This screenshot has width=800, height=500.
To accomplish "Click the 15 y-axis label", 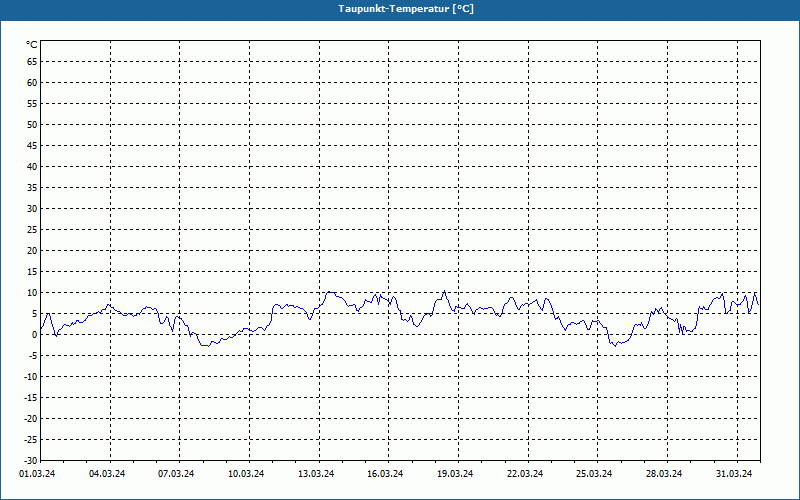I will coord(32,271).
